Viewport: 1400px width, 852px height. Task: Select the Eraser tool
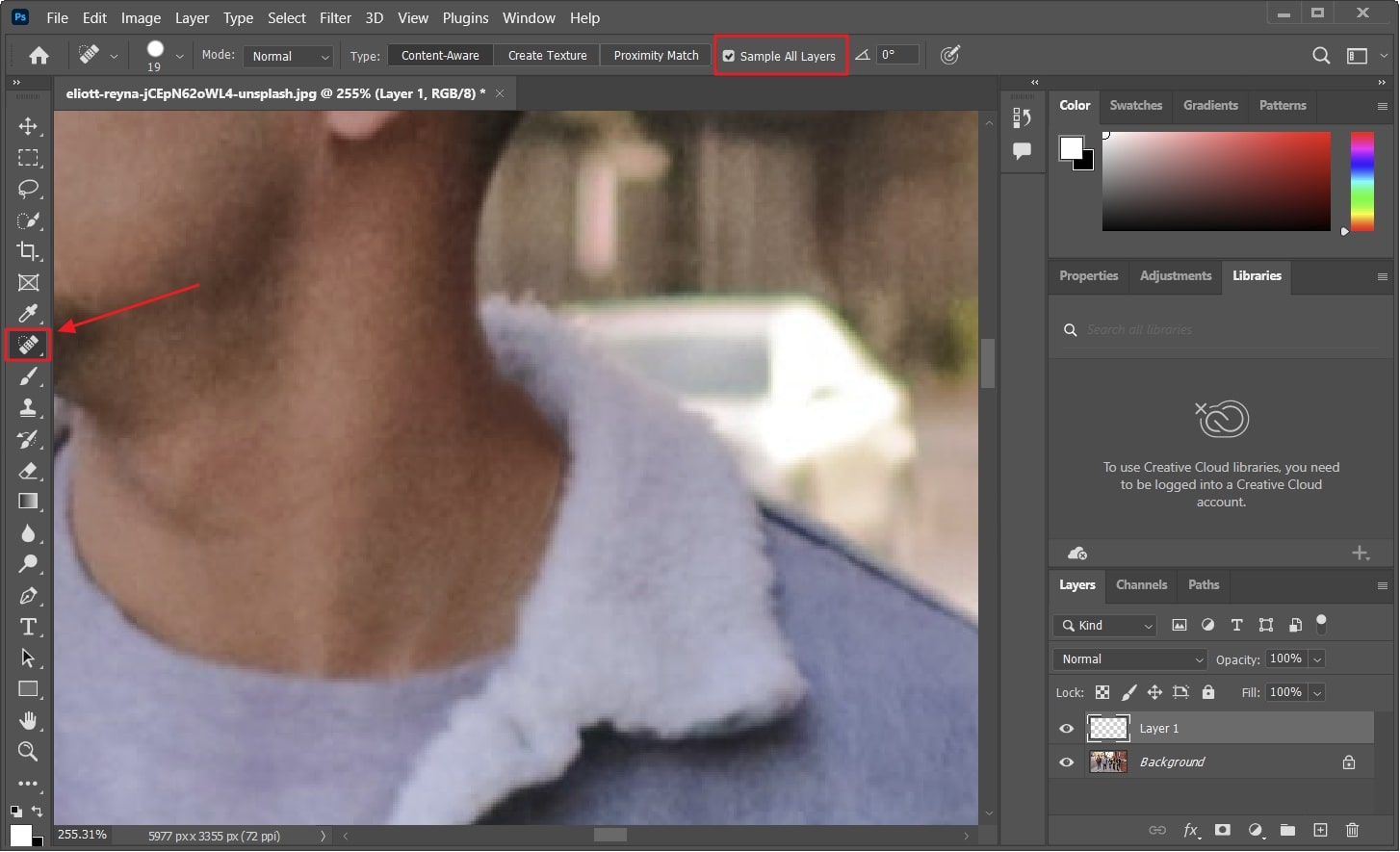coord(28,471)
